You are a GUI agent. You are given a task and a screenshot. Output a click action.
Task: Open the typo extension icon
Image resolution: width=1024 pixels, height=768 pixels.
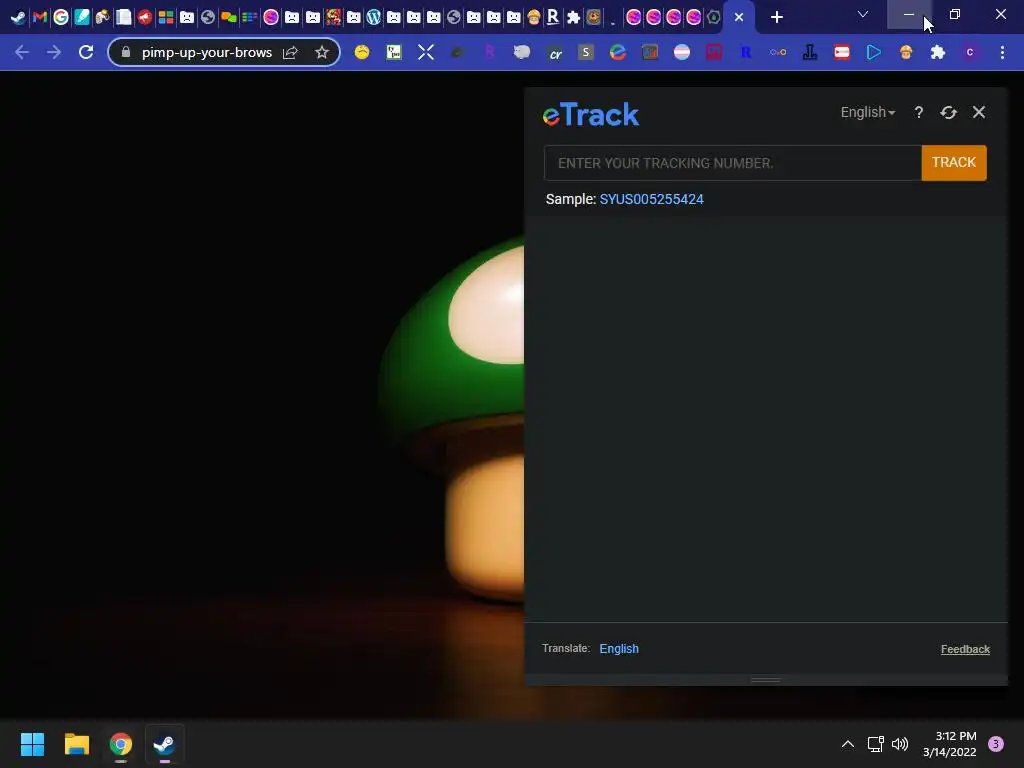pos(394,52)
